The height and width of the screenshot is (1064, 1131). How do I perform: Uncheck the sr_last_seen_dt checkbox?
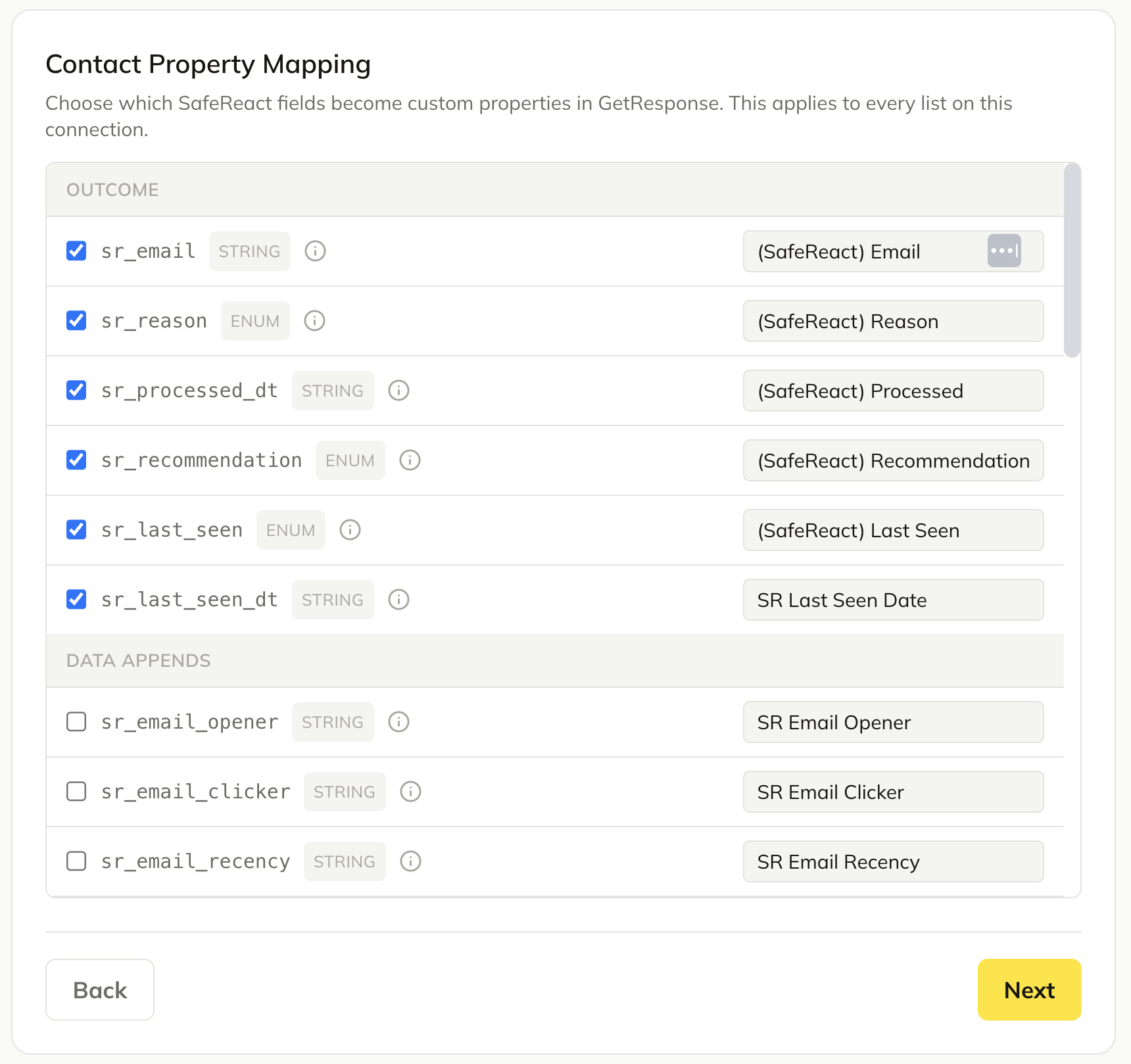click(76, 600)
